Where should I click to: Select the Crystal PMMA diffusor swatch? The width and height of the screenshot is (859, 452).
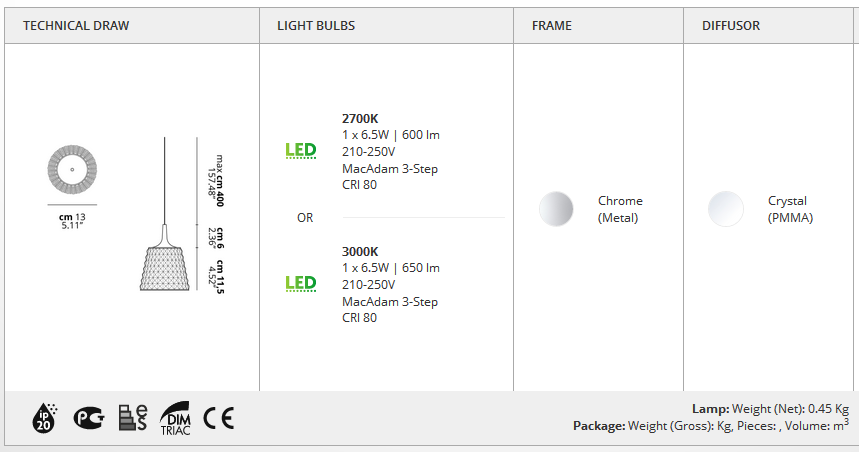(725, 209)
